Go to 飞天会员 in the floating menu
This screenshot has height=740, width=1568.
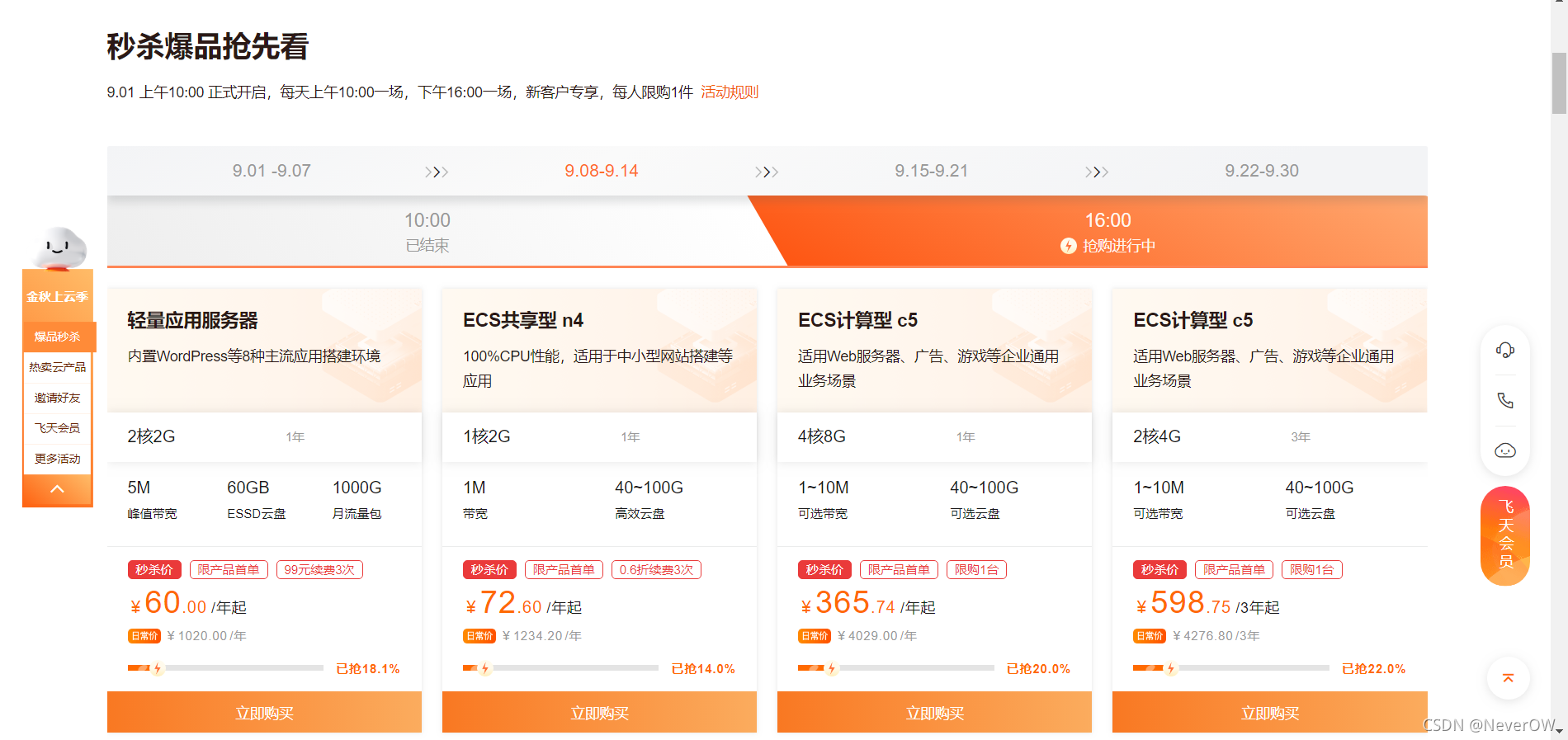(x=58, y=428)
